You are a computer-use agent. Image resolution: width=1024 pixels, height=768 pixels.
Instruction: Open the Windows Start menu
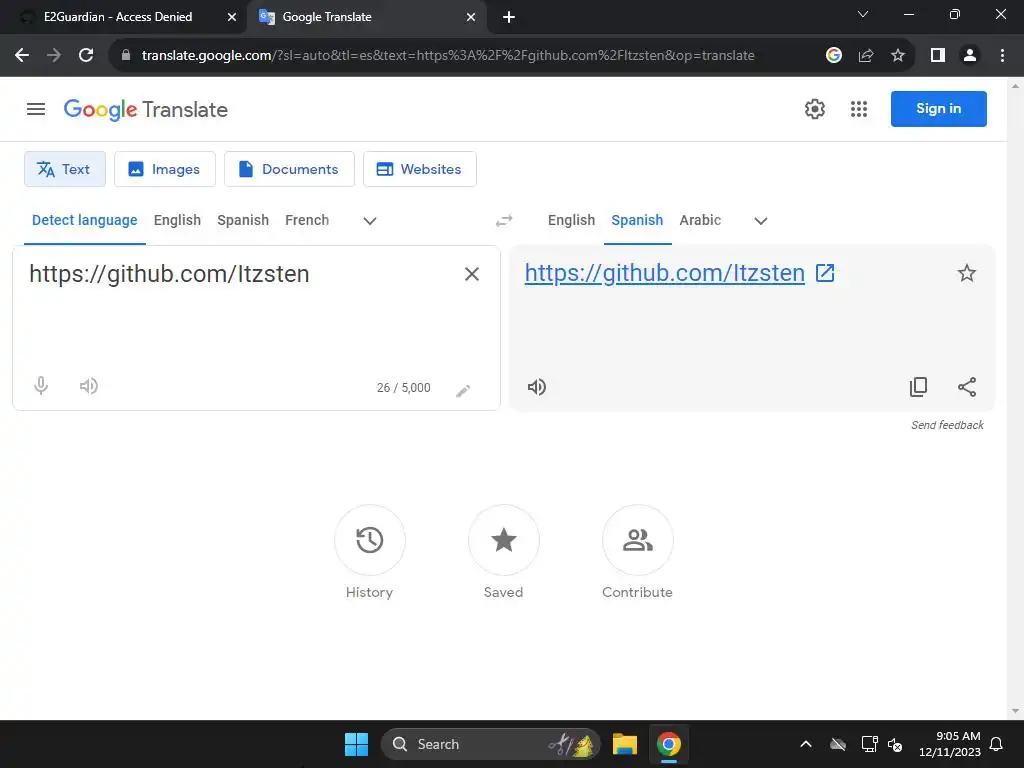pos(357,744)
